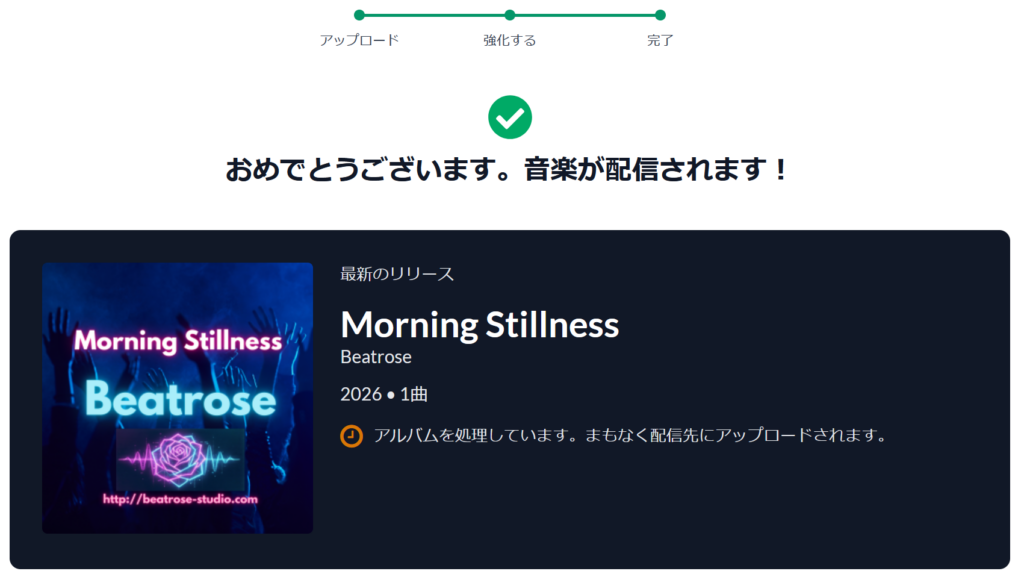Click the 強化する step dot

(510, 15)
